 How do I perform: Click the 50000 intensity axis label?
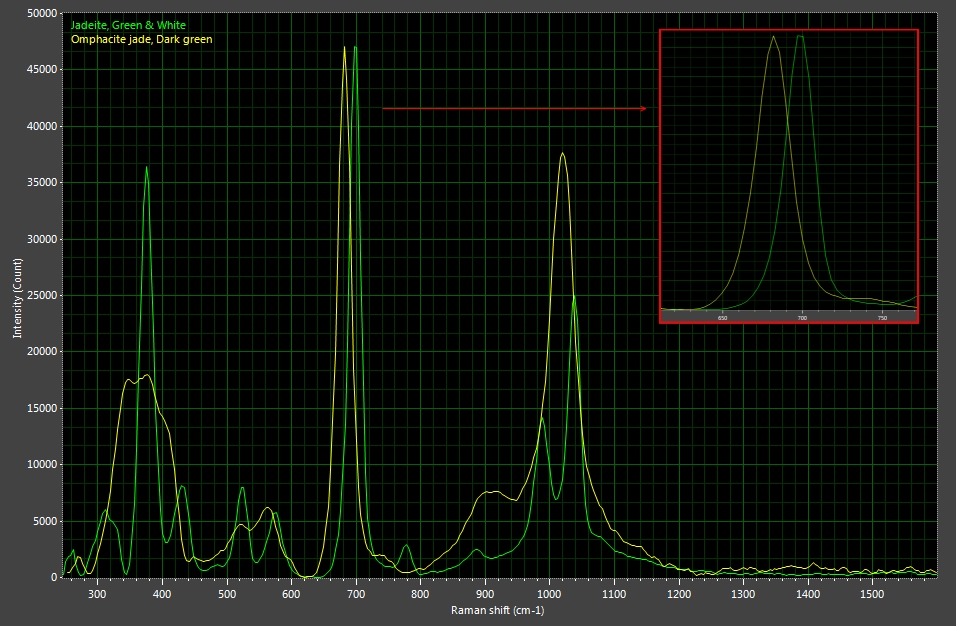point(43,13)
